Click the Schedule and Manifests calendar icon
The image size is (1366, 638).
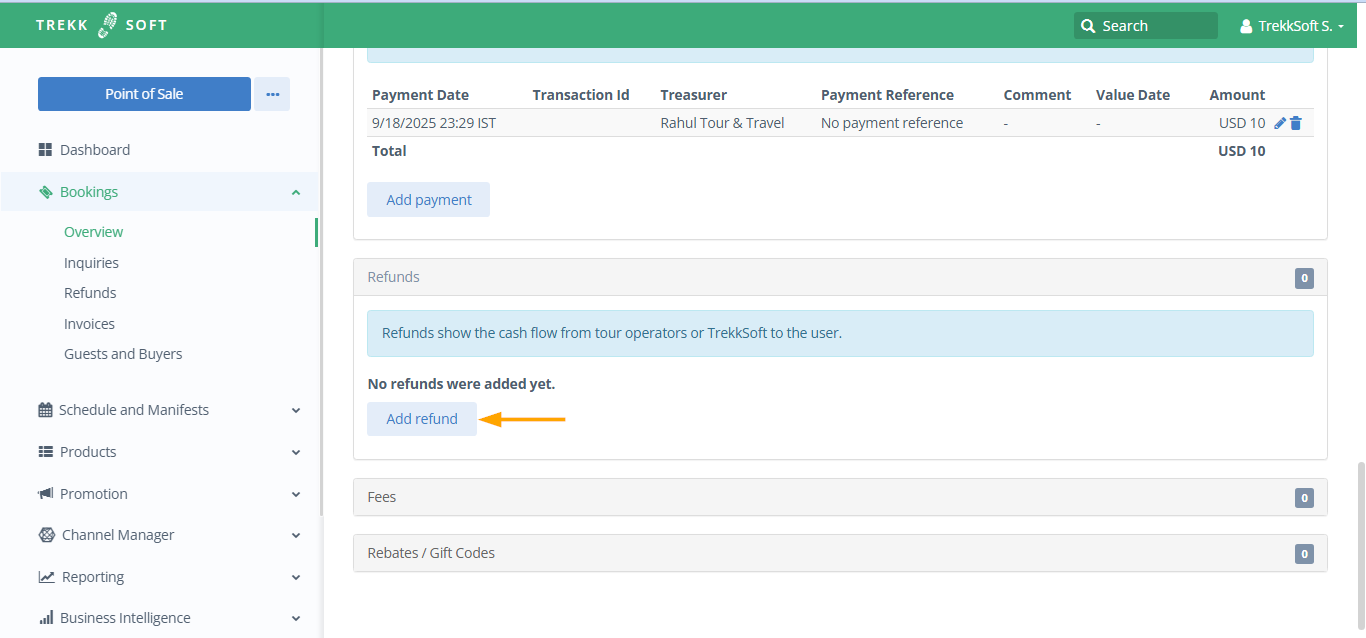tap(45, 410)
